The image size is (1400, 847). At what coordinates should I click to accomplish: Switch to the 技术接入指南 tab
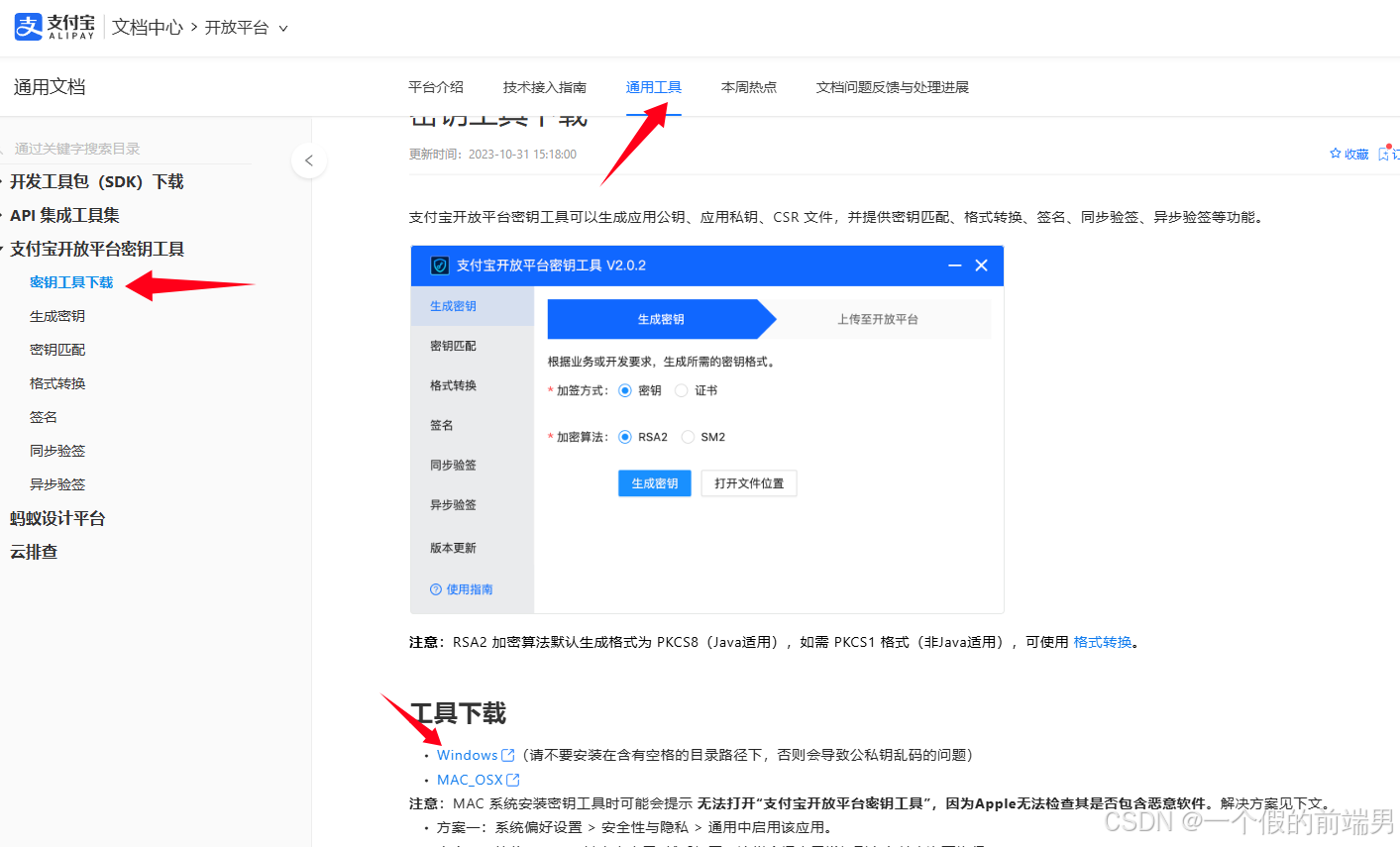click(x=545, y=87)
